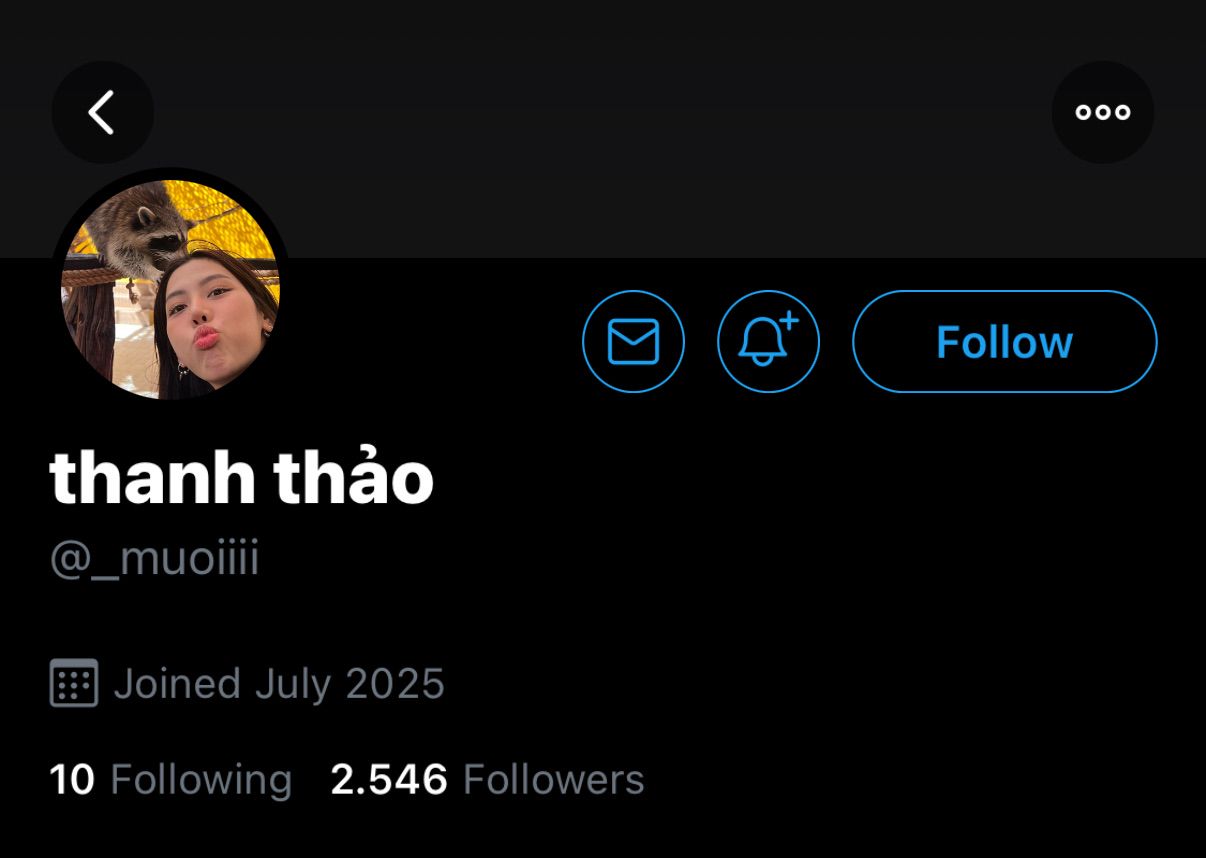This screenshot has height=858, width=1206.
Task: Select the display name thanh thảo
Action: click(241, 477)
